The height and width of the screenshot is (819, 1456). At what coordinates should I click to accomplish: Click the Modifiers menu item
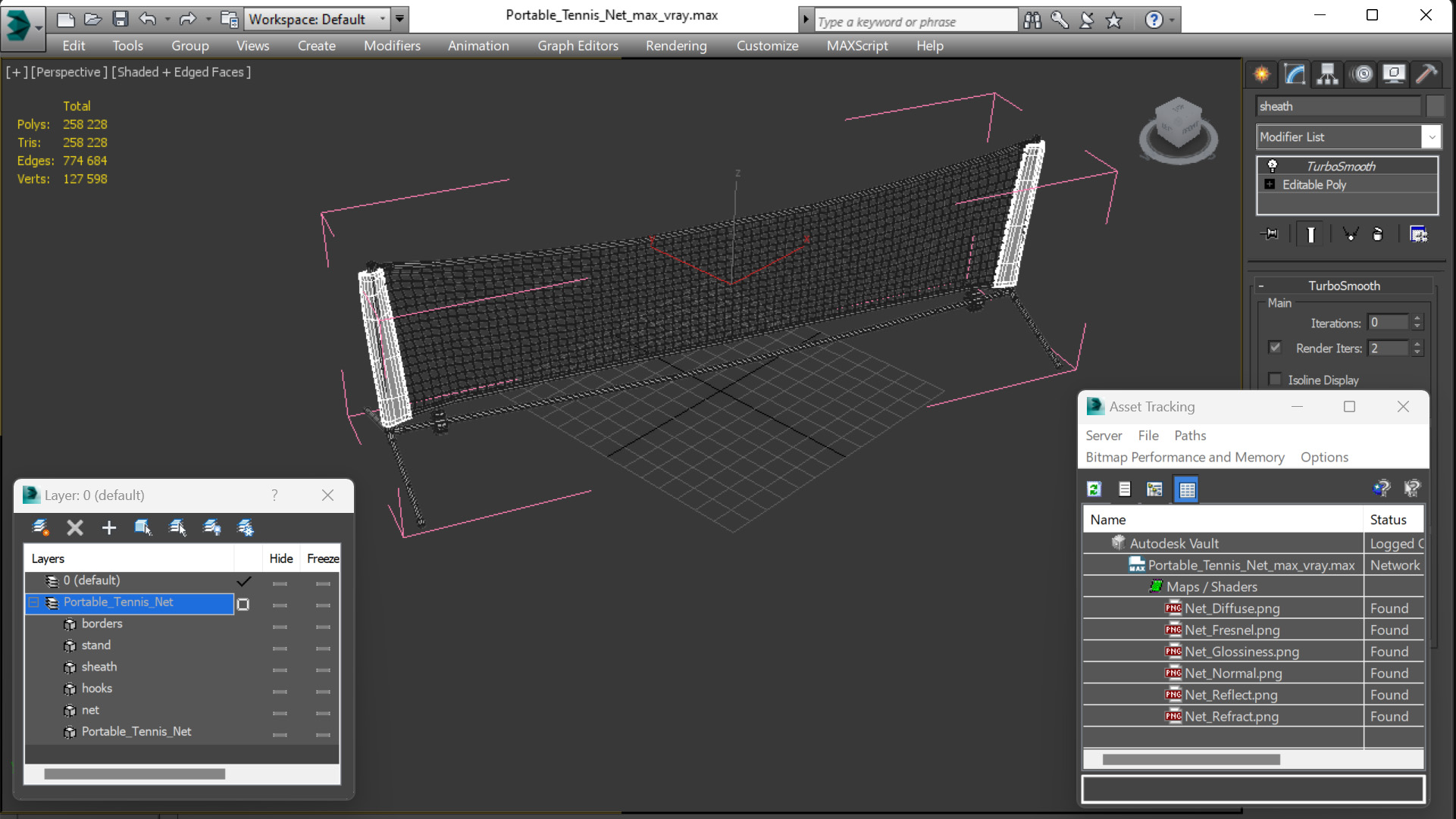click(392, 45)
